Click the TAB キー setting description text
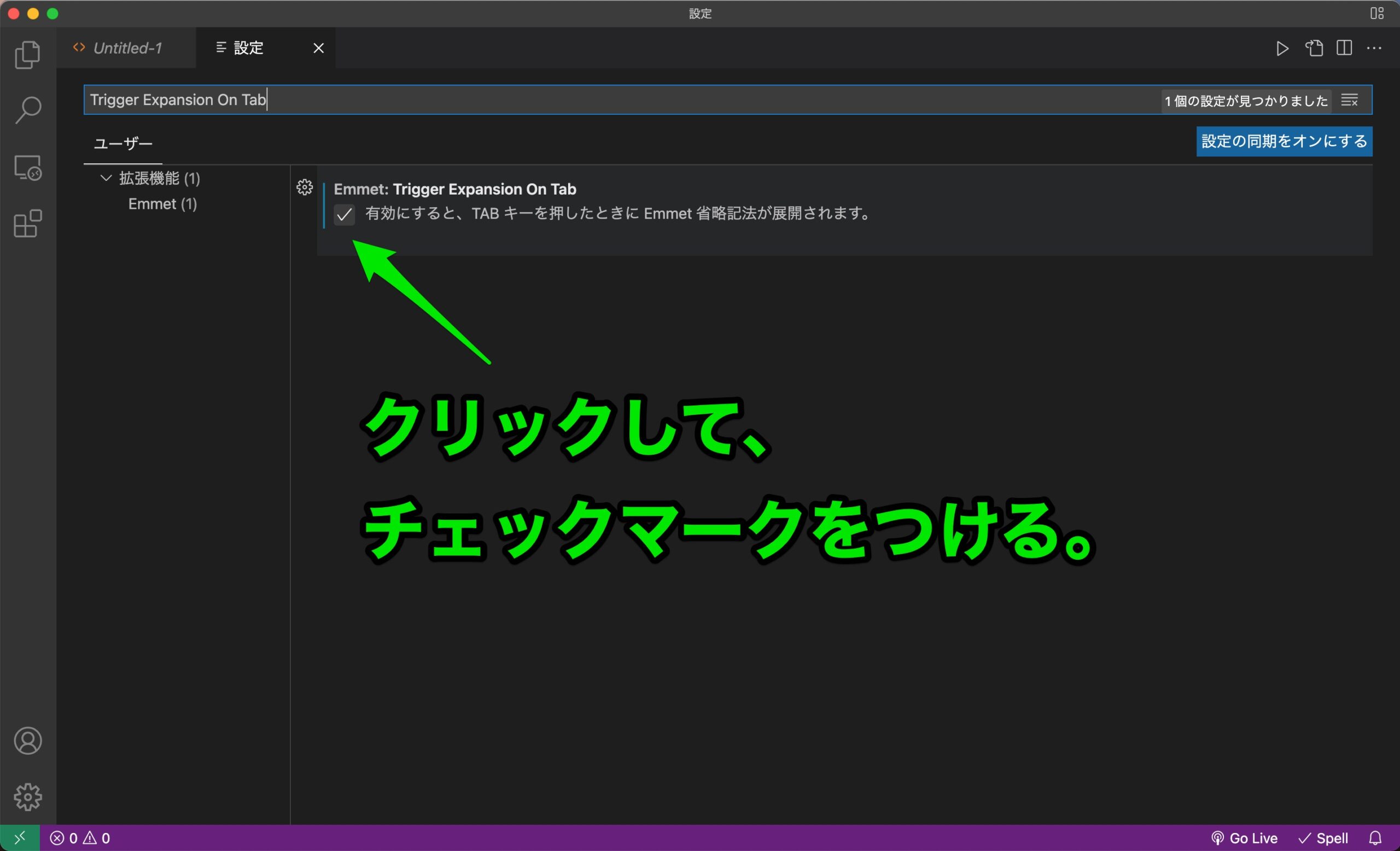1400x851 pixels. pyautogui.click(x=618, y=214)
